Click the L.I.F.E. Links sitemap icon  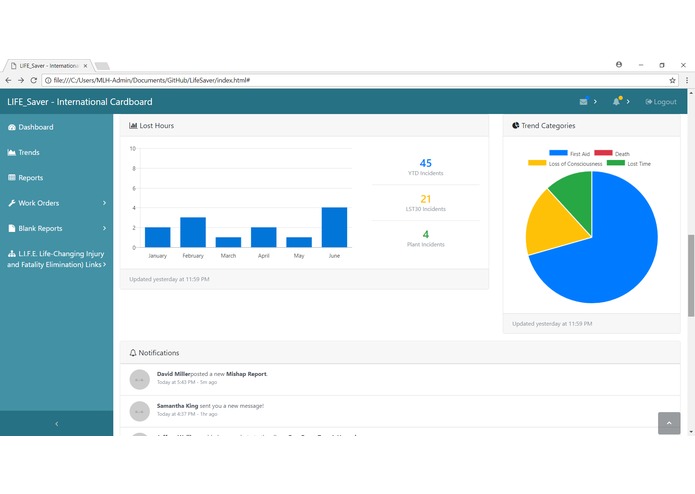click(12, 254)
